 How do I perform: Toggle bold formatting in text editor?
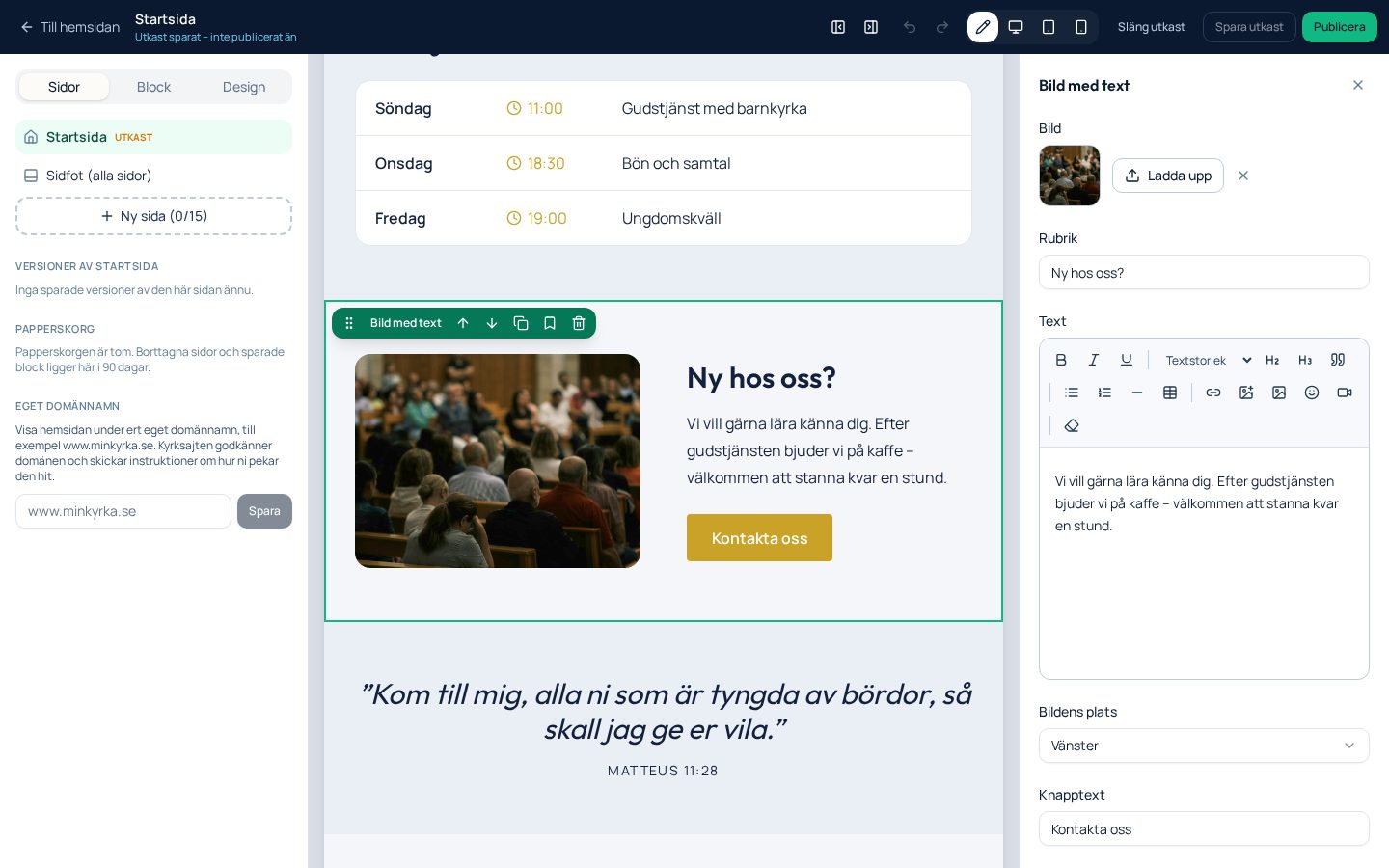point(1061,360)
